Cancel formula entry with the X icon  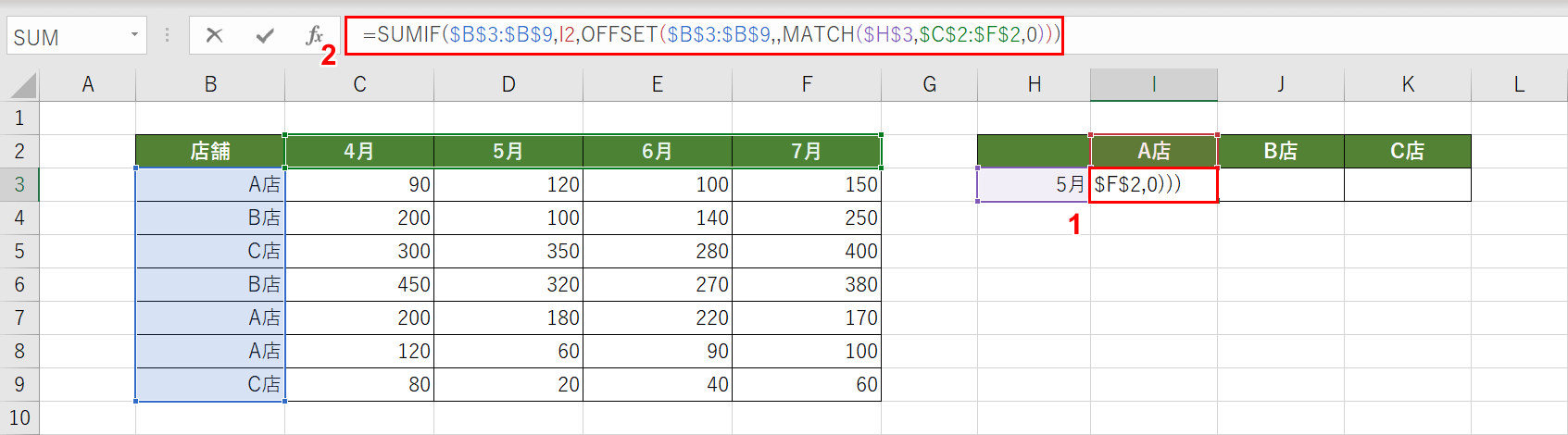pos(214,36)
